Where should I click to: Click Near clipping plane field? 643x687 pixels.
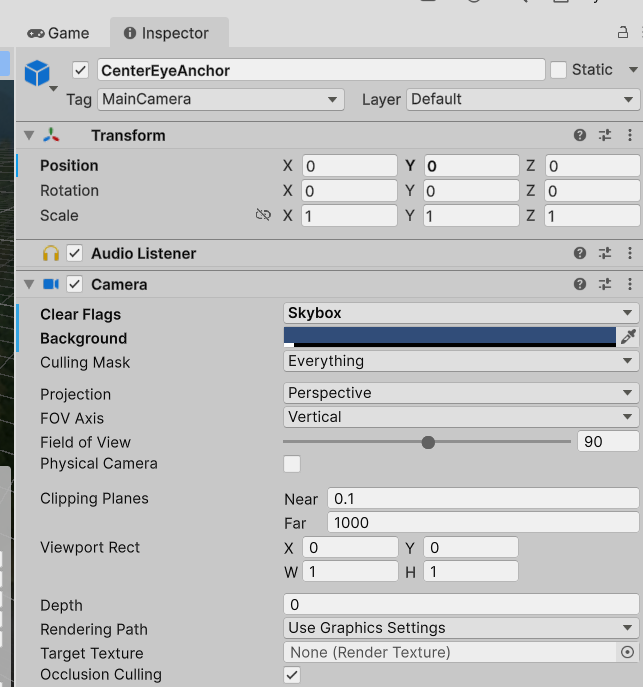pyautogui.click(x=483, y=499)
